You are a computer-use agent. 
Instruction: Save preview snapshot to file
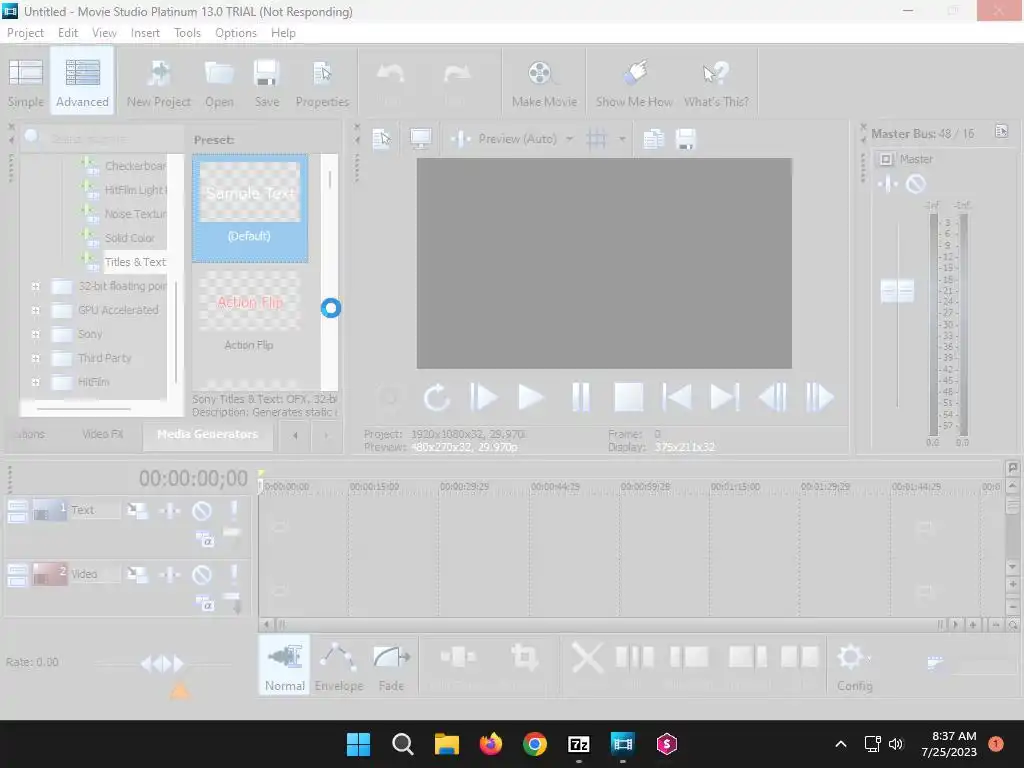[x=685, y=138]
